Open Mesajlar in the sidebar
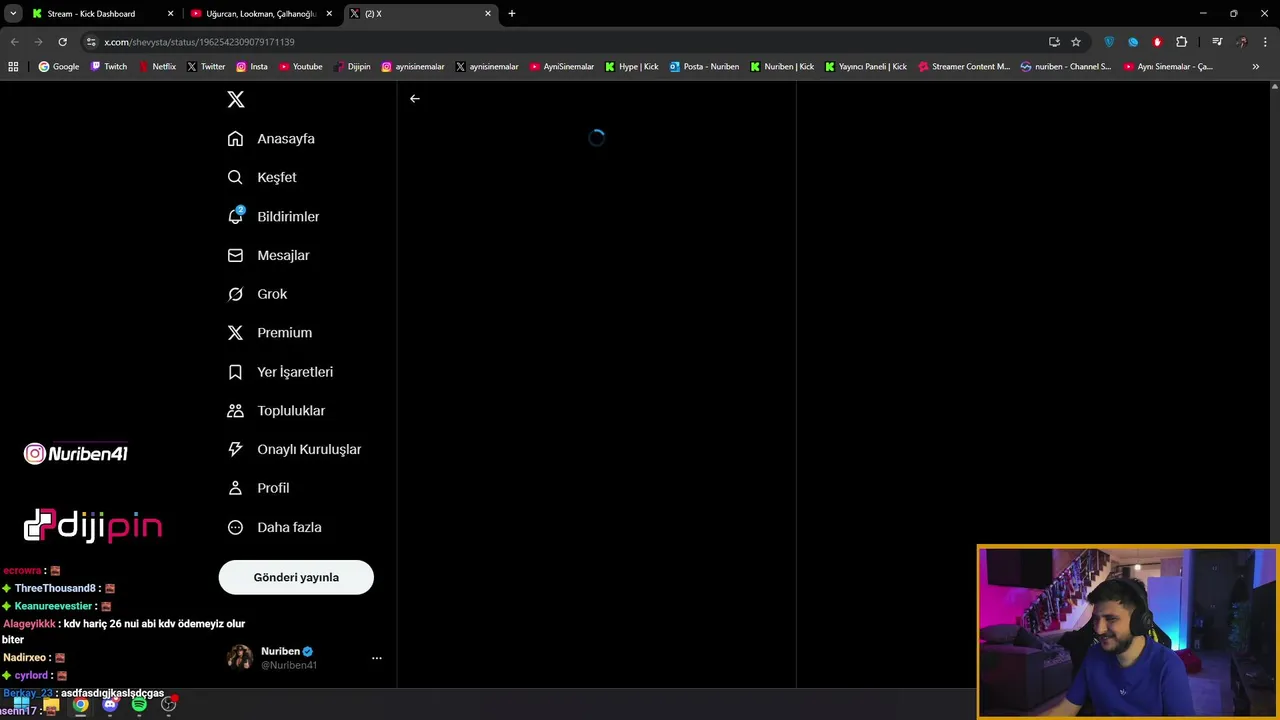The height and width of the screenshot is (720, 1280). (x=268, y=255)
